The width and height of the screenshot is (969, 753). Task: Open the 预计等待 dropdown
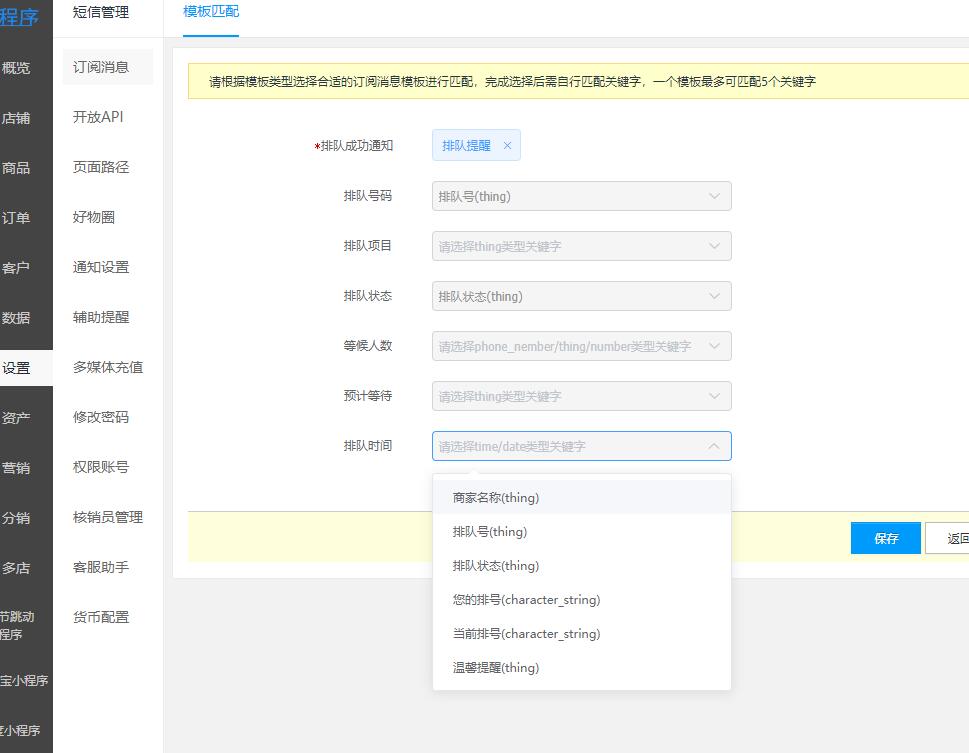[x=581, y=396]
